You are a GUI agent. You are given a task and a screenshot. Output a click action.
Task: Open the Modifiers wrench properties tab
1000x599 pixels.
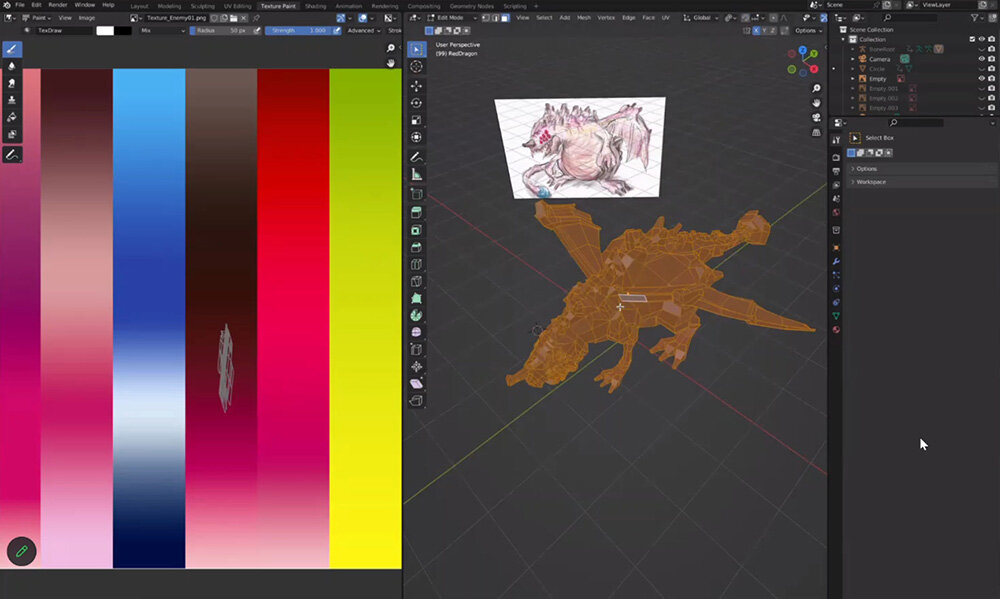[836, 260]
